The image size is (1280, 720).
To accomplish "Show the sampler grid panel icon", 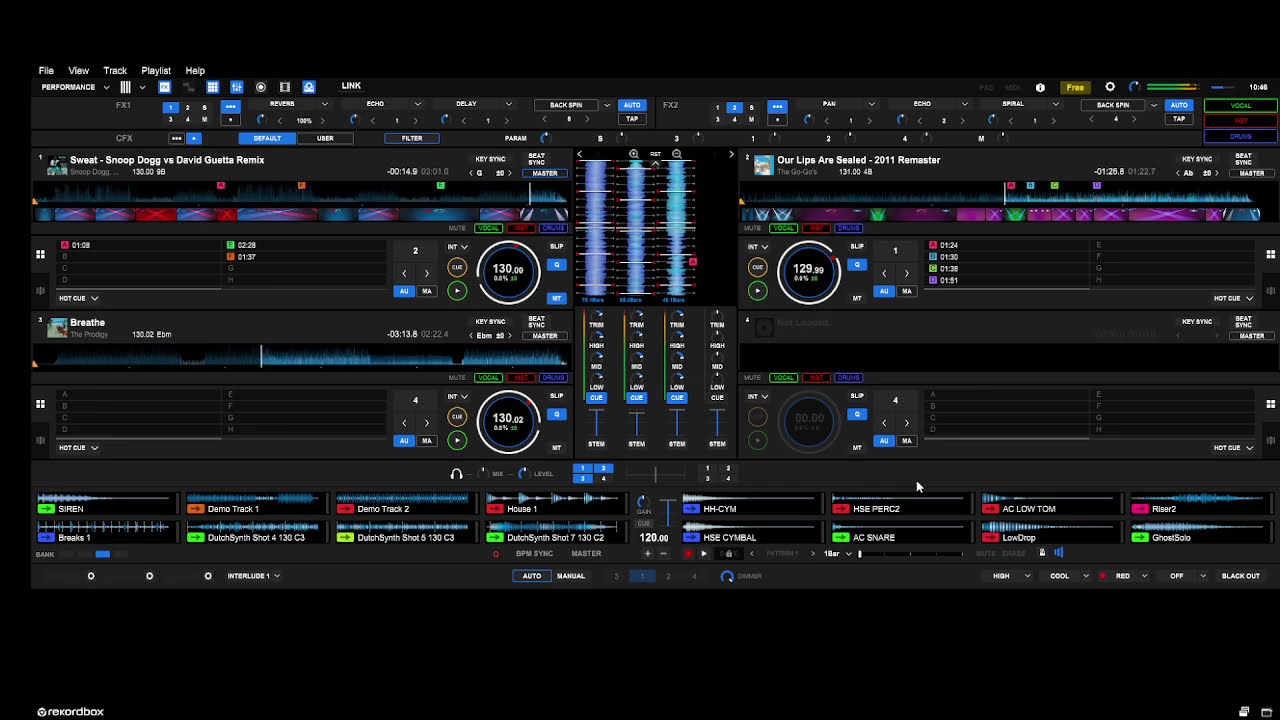I will point(213,87).
